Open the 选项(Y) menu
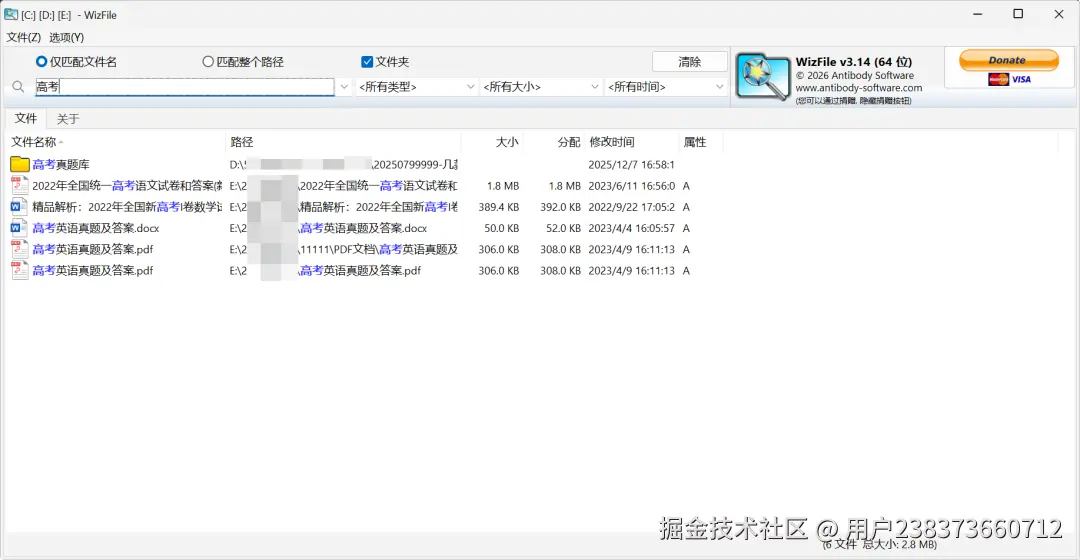Viewport: 1080px width, 560px height. tap(66, 37)
